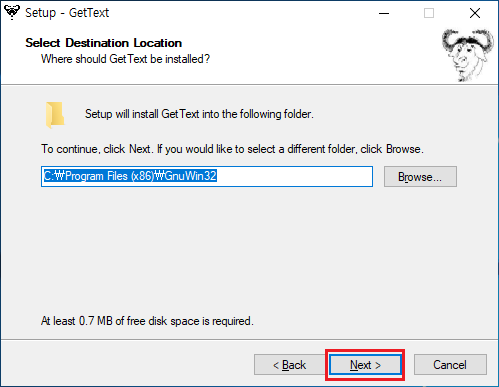Close the GetText setup window
The width and height of the screenshot is (499, 387).
click(475, 13)
